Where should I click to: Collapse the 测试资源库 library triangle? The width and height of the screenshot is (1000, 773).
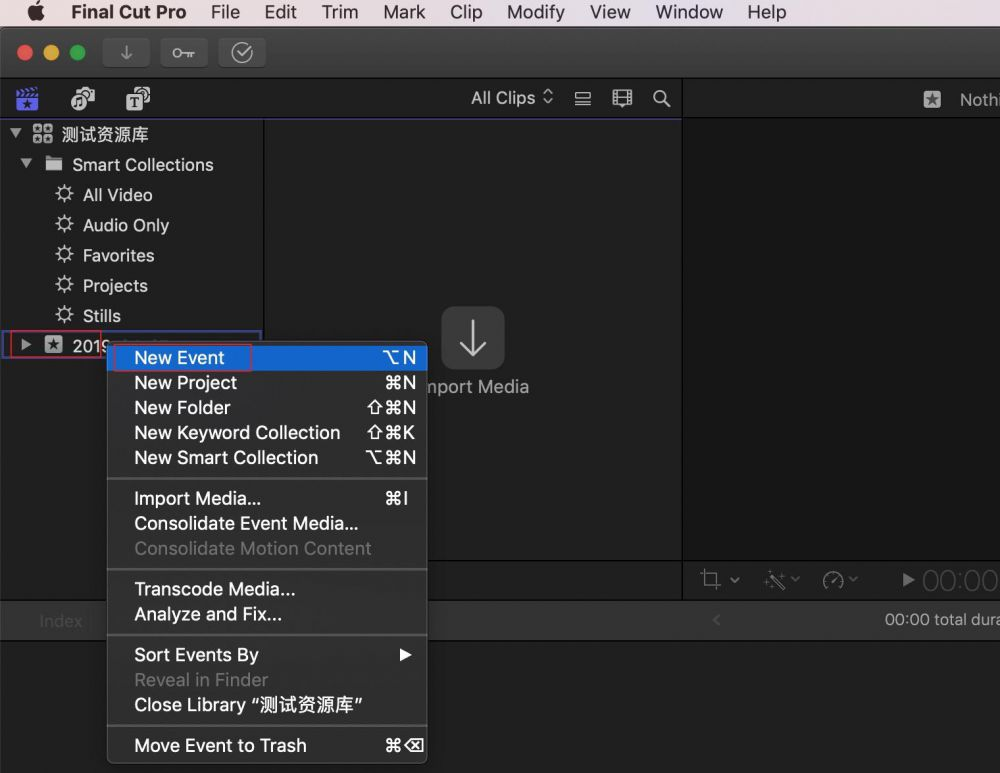tap(16, 133)
